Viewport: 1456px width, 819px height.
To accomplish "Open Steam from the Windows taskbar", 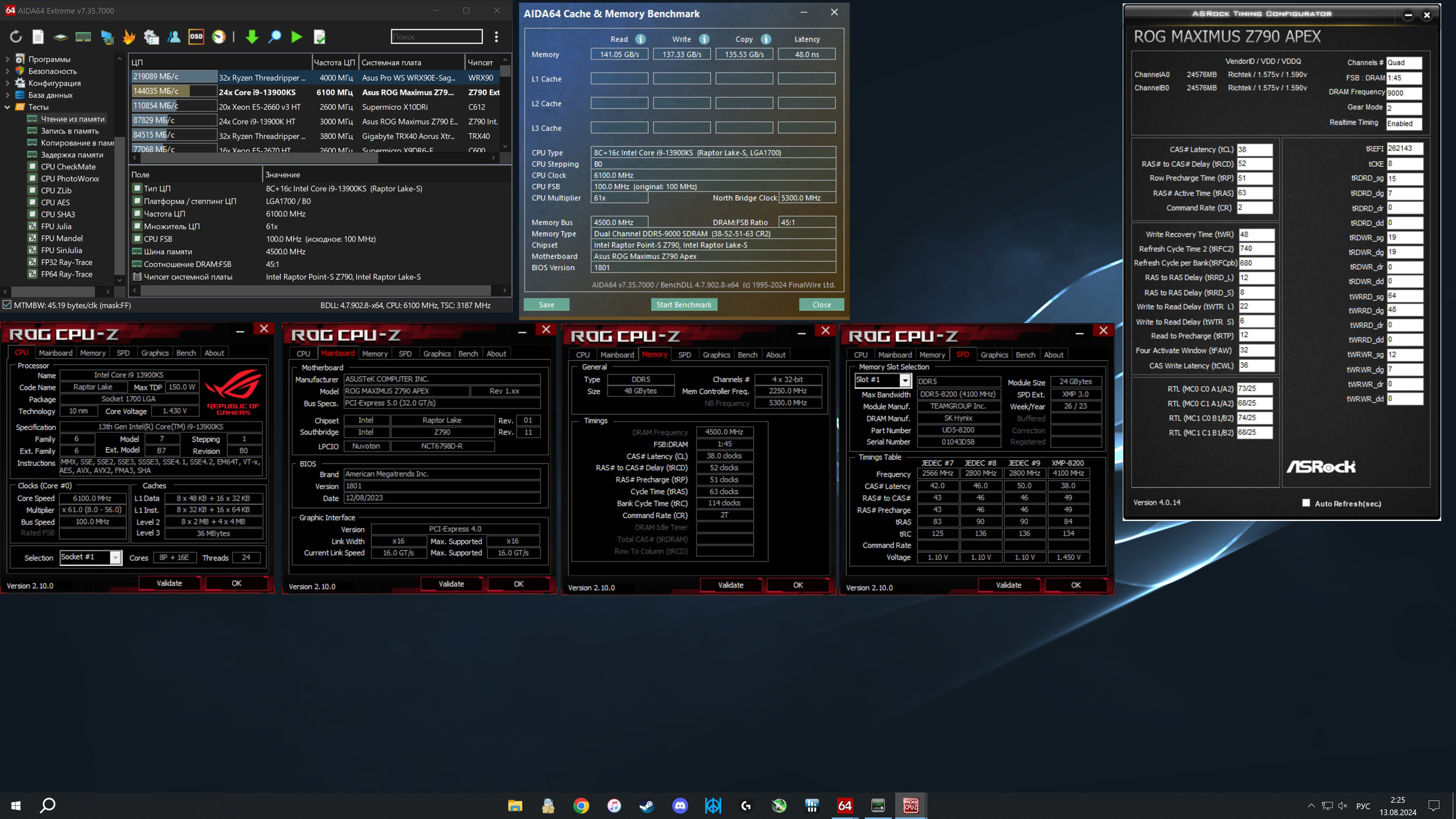I will pos(647,805).
